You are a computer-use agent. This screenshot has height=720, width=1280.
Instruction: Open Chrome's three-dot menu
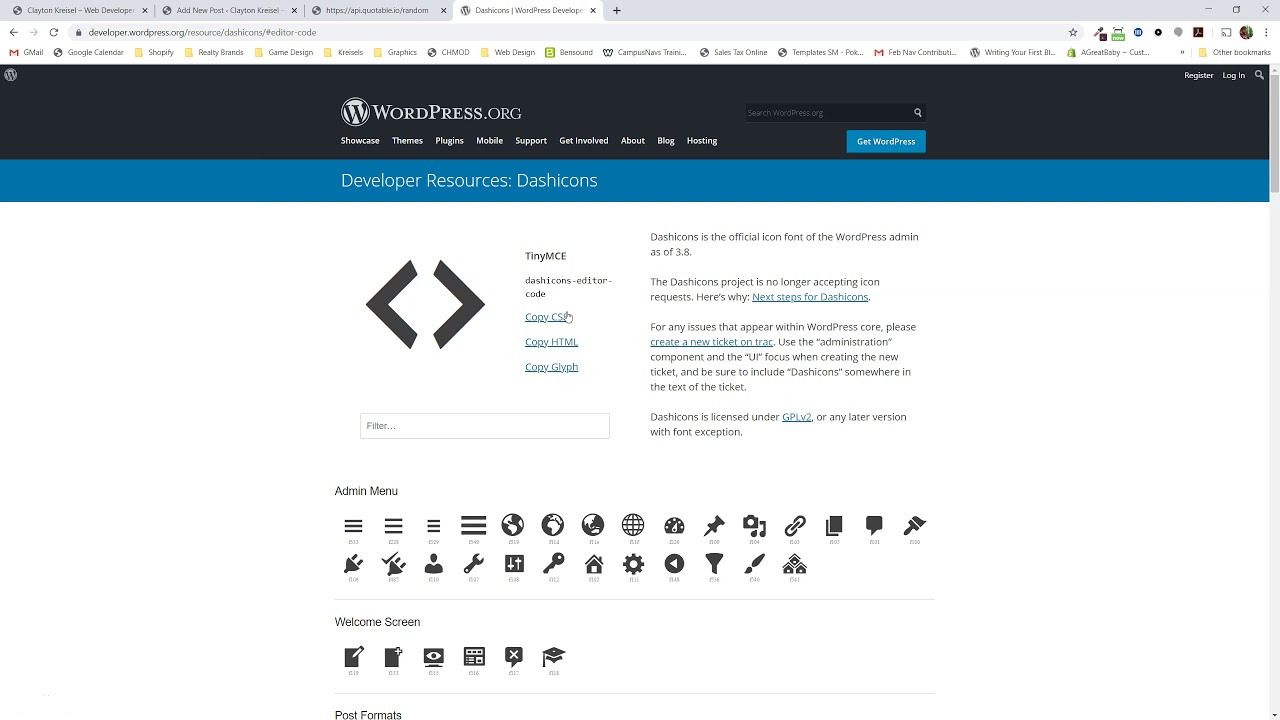click(1265, 32)
